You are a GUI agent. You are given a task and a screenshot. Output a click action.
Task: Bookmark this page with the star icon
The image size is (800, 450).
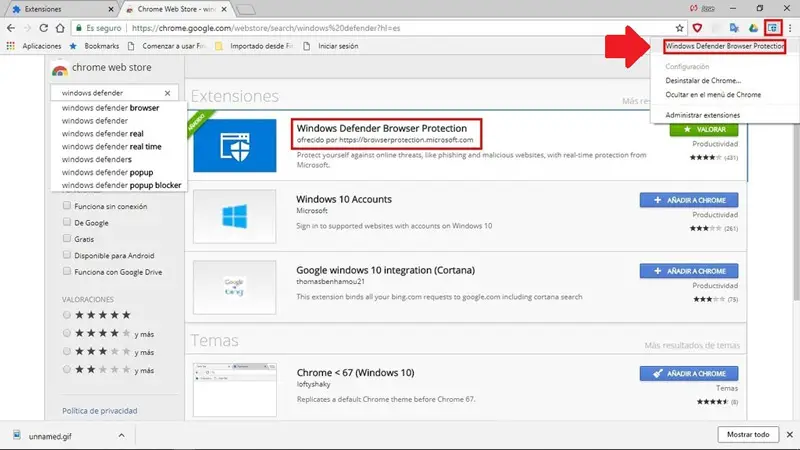[x=680, y=28]
